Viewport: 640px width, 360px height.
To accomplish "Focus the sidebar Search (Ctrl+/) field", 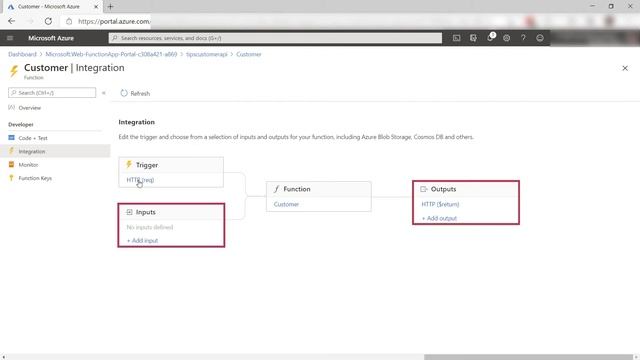I will [x=52, y=93].
